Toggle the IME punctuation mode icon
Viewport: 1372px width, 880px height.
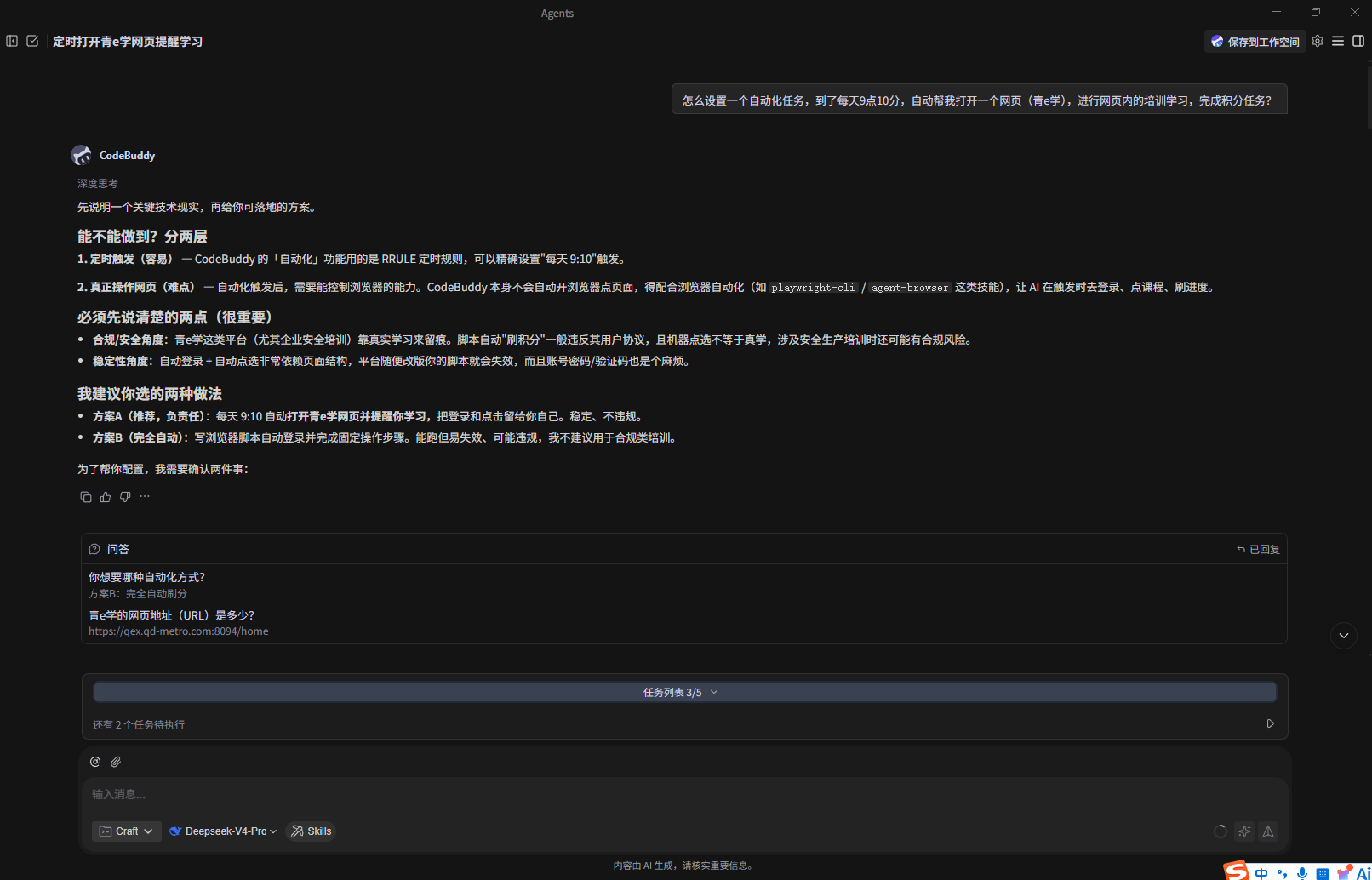click(1282, 873)
